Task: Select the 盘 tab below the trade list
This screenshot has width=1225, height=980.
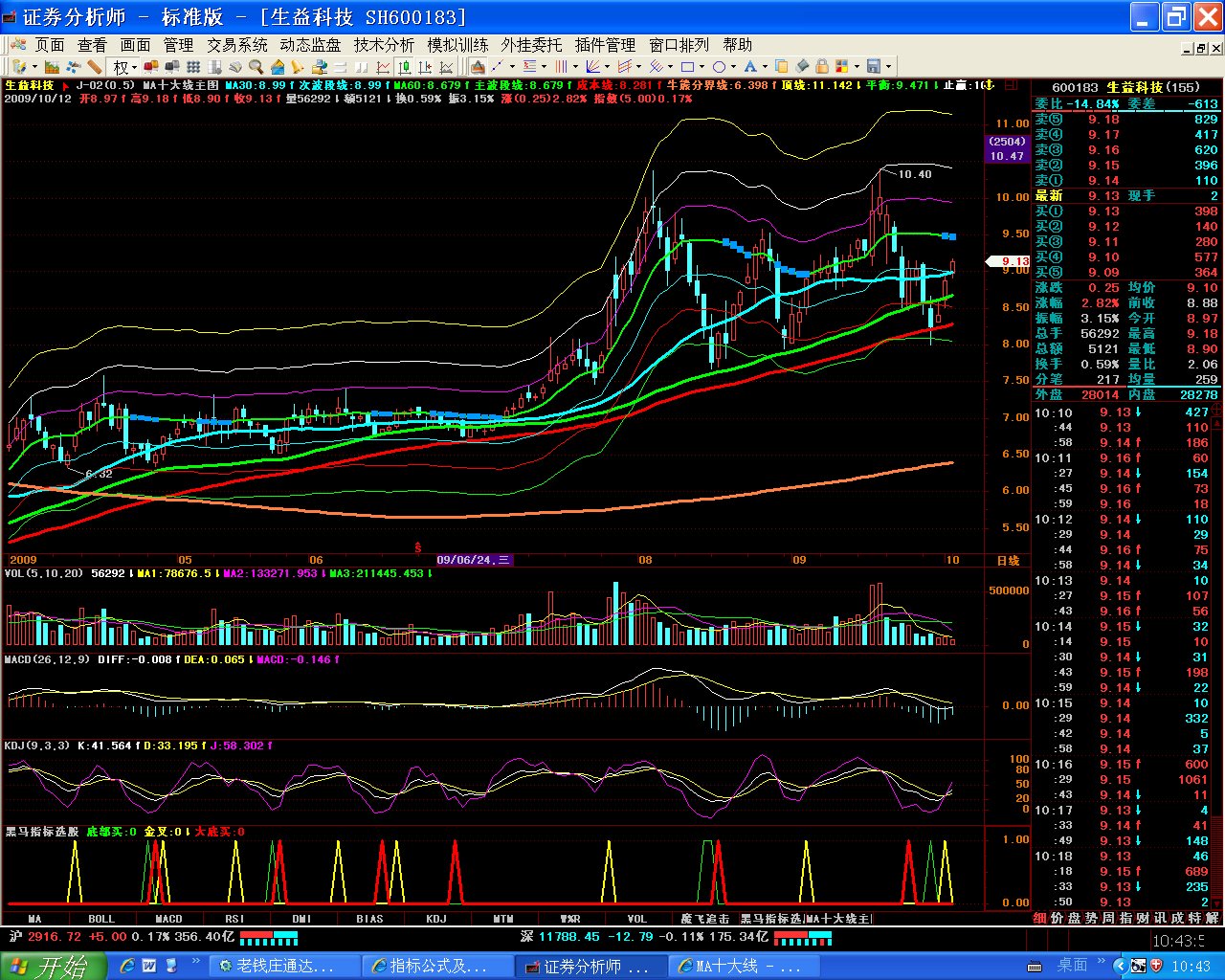Action: coord(1074,918)
